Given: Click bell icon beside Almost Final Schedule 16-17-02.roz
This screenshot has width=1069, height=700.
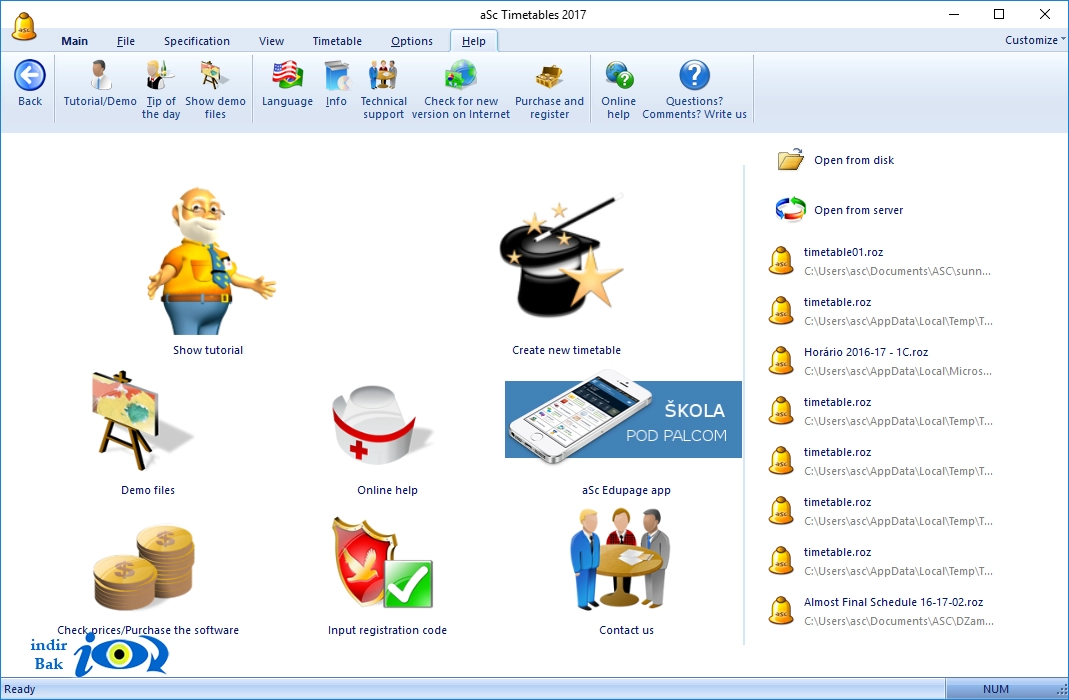Looking at the screenshot, I should (x=781, y=611).
